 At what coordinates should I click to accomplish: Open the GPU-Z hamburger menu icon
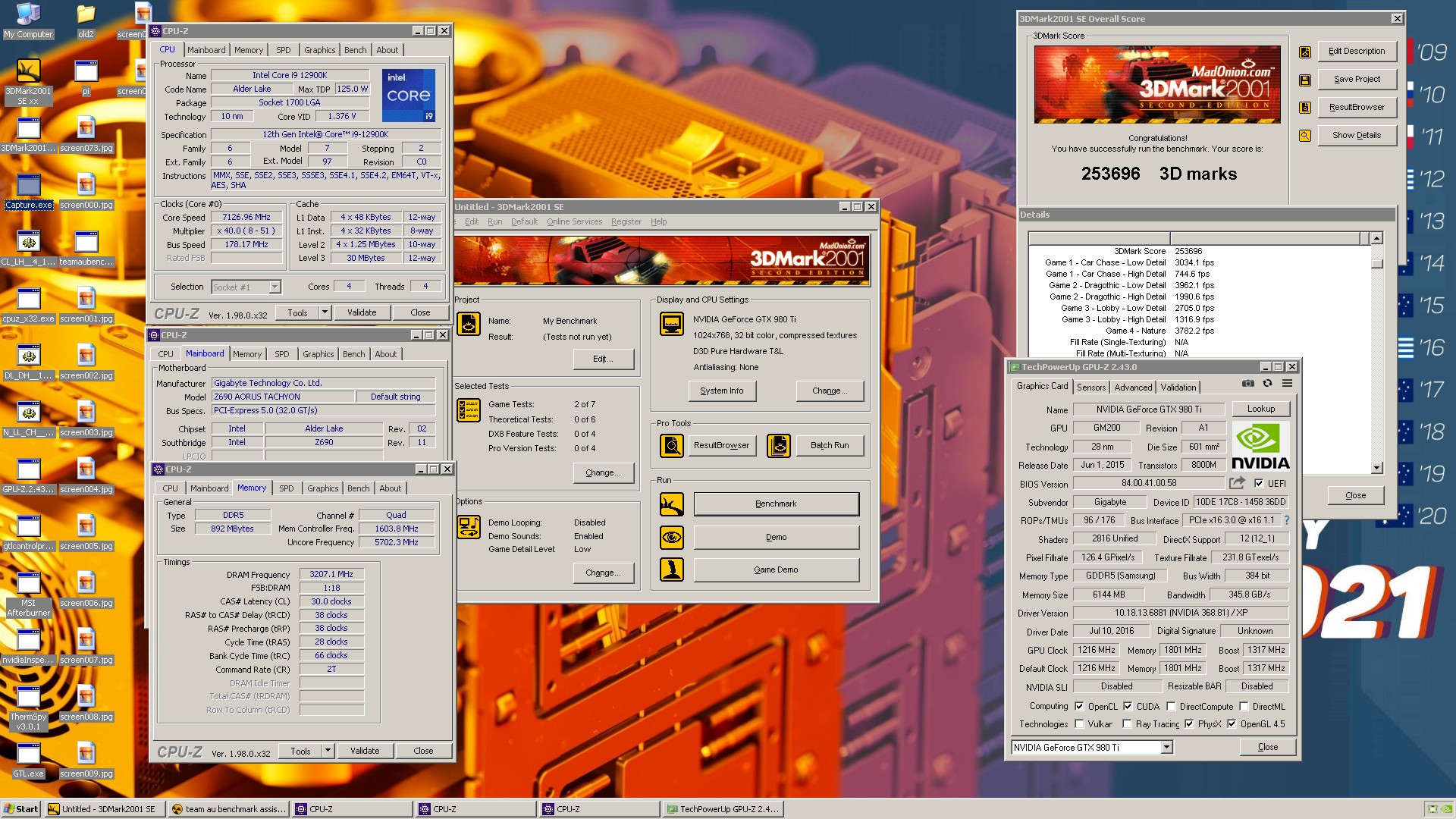coord(1287,384)
